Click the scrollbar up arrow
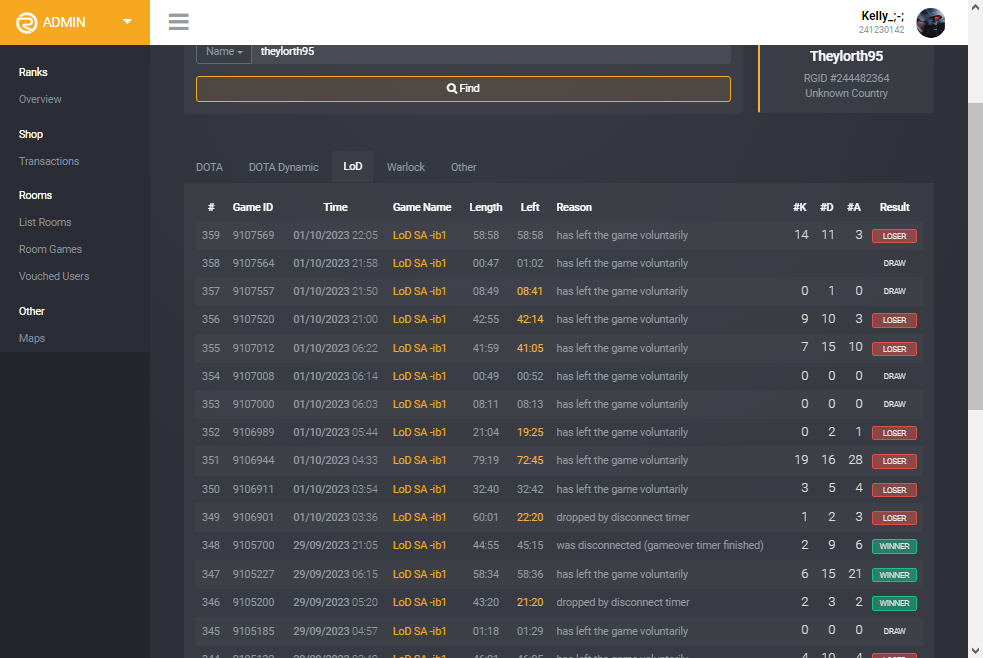The height and width of the screenshot is (658, 983). pos(975,6)
